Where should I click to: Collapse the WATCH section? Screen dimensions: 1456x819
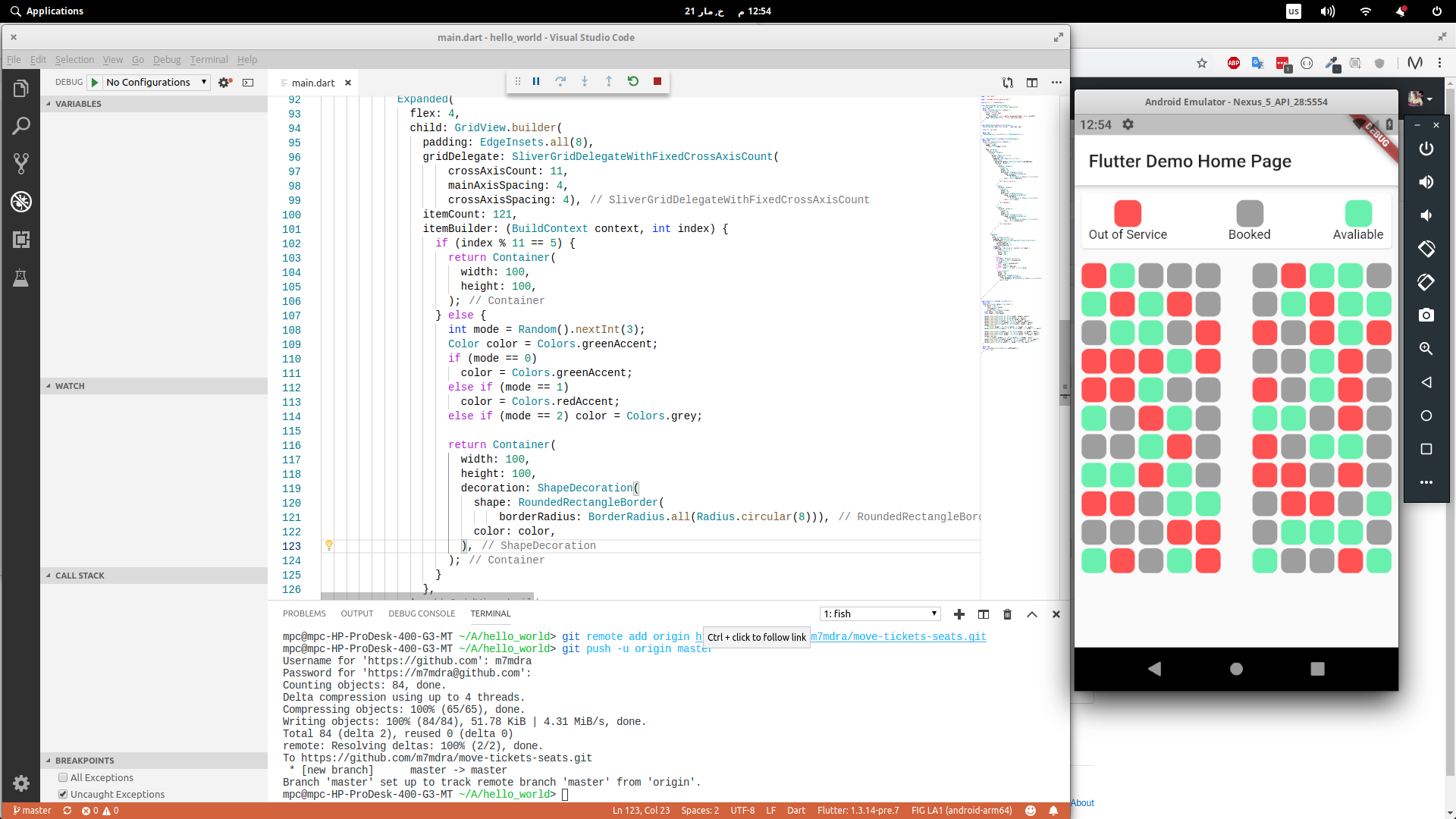pos(70,386)
